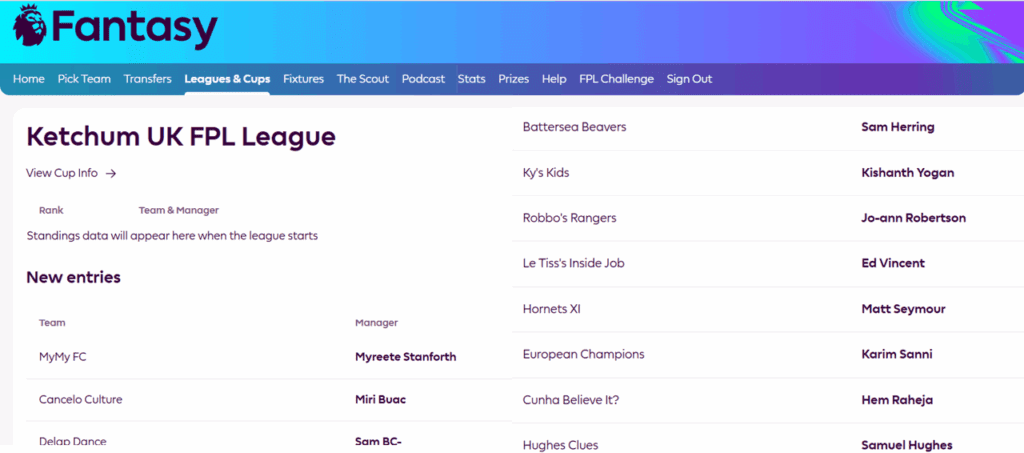Screen dimensions: 1024x453
Task: Go to Pick Team page
Action: pos(84,79)
